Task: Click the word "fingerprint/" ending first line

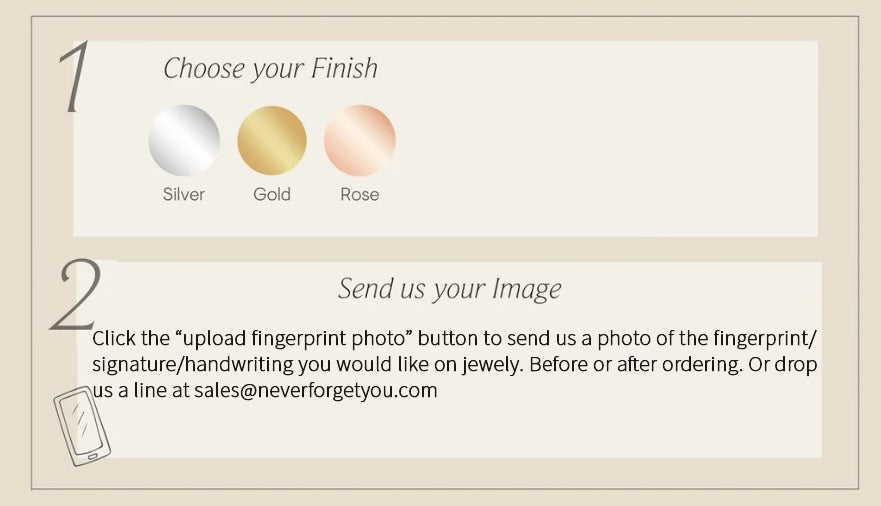Action: click(769, 337)
